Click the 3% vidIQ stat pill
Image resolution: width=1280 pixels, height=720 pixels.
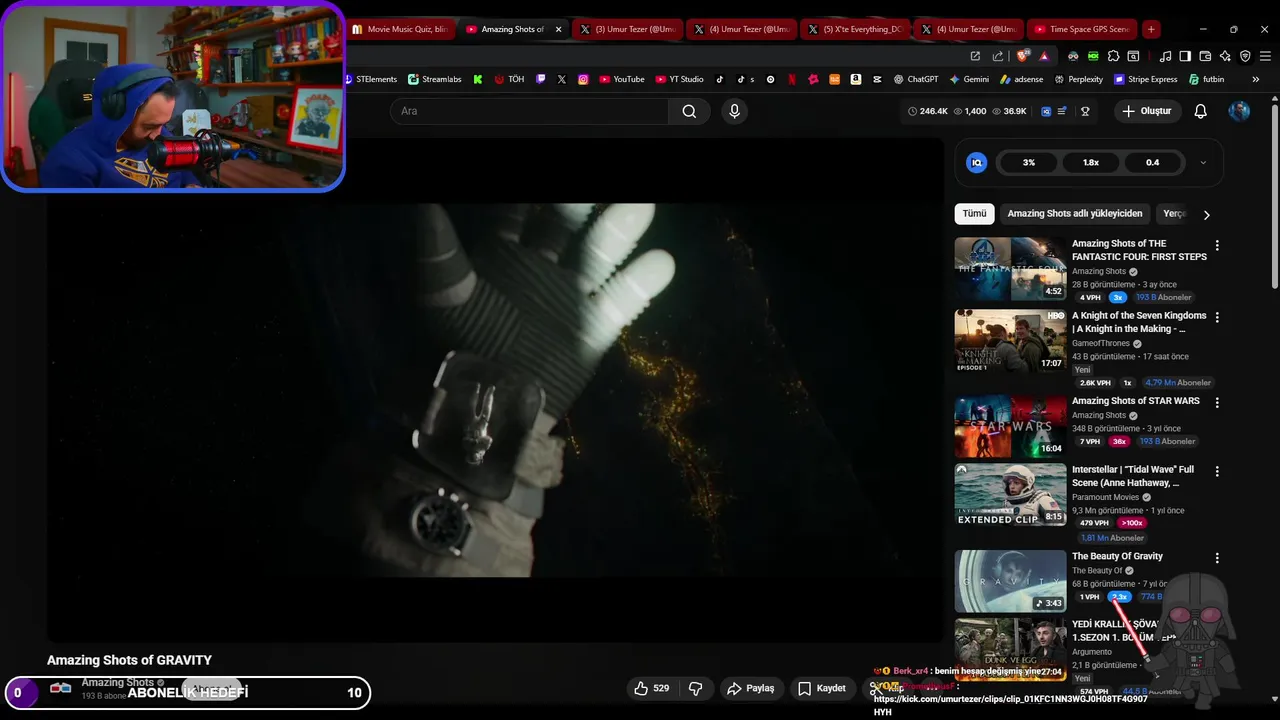click(x=1029, y=162)
